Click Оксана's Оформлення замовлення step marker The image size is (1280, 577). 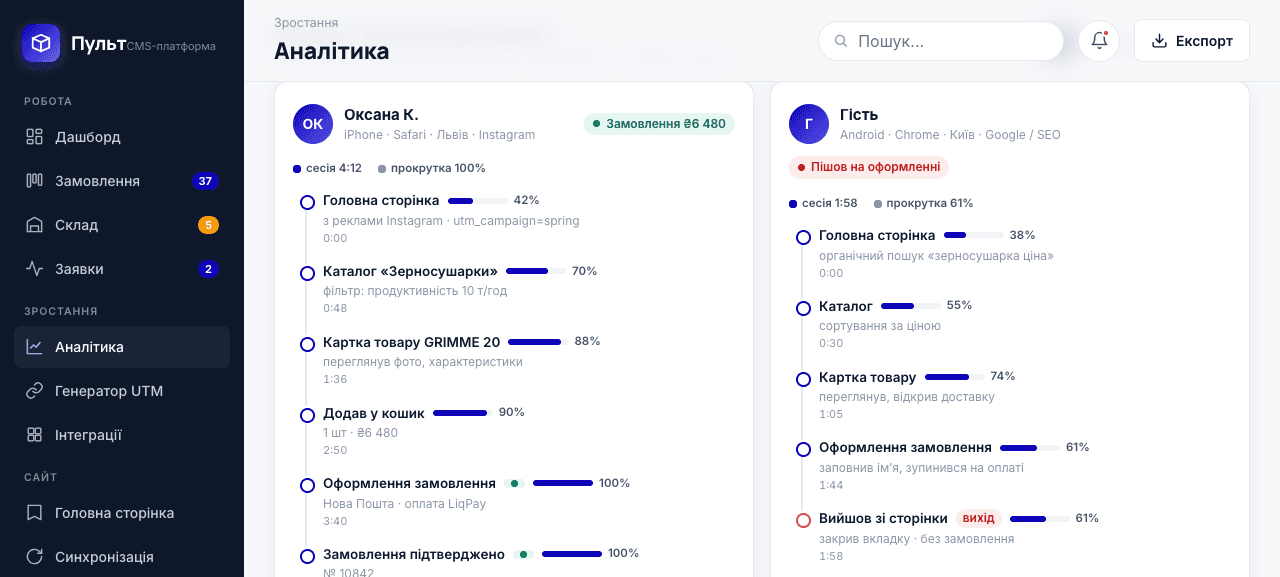(307, 486)
